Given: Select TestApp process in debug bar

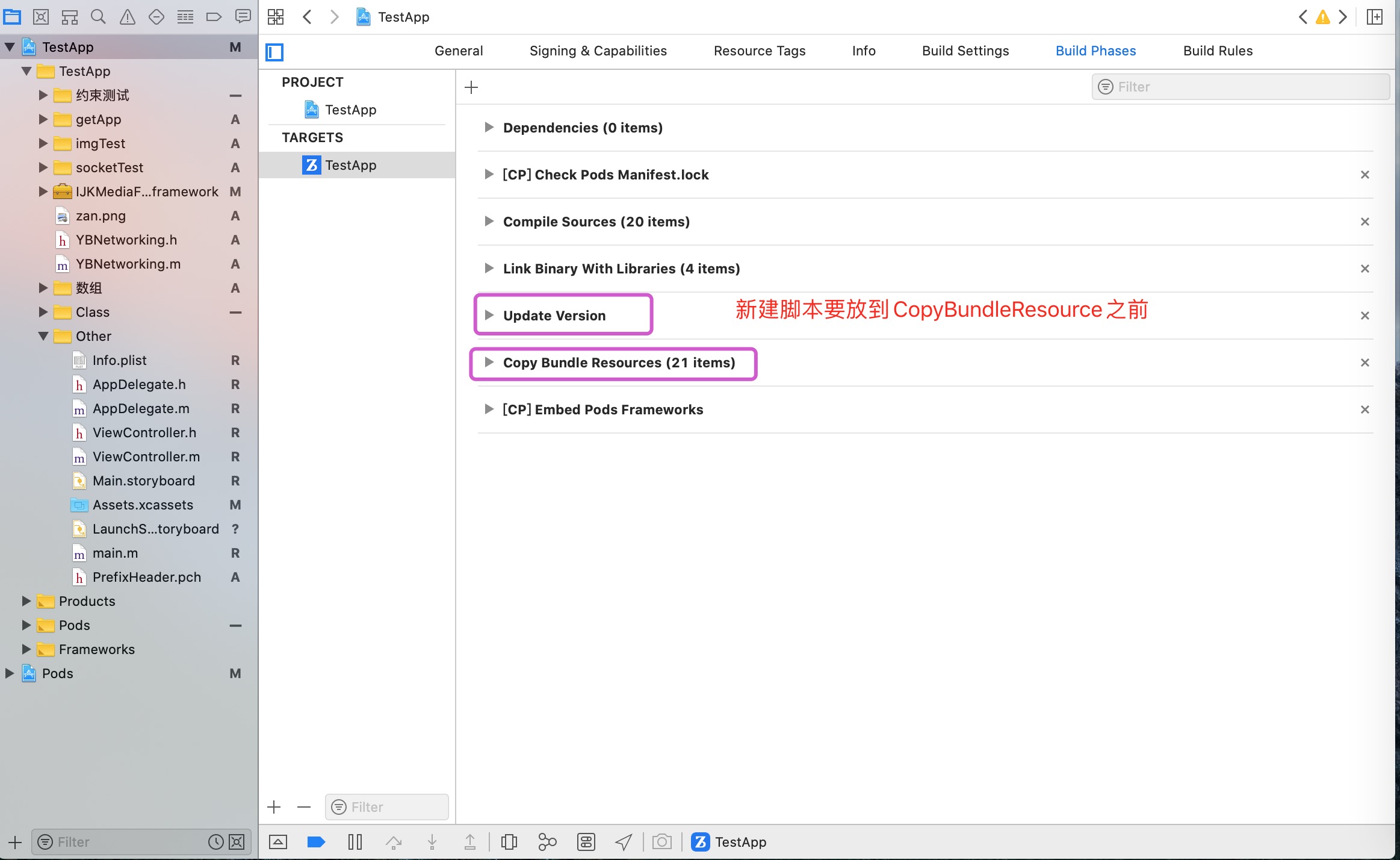Looking at the screenshot, I should tap(729, 842).
